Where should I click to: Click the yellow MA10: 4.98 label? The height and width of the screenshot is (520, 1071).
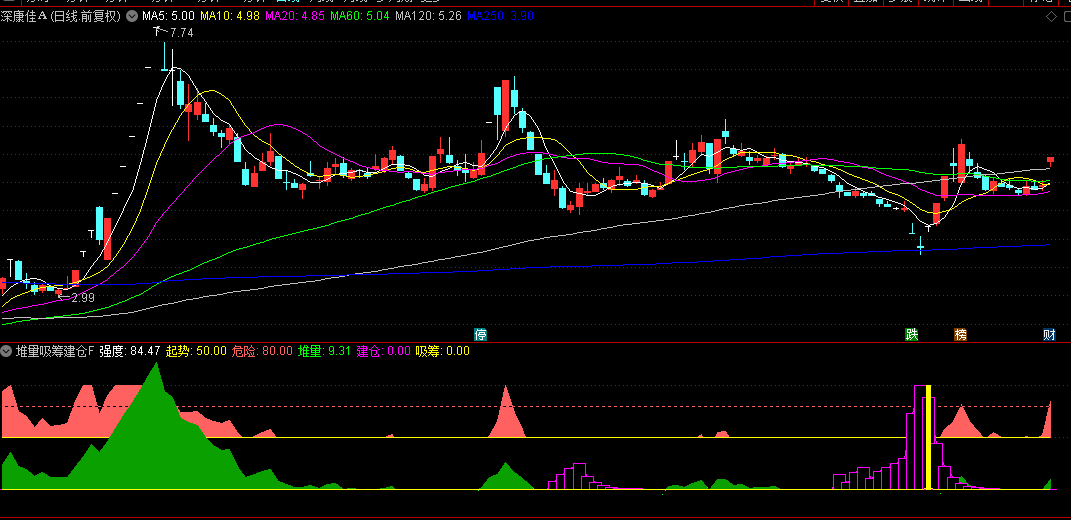[230, 16]
